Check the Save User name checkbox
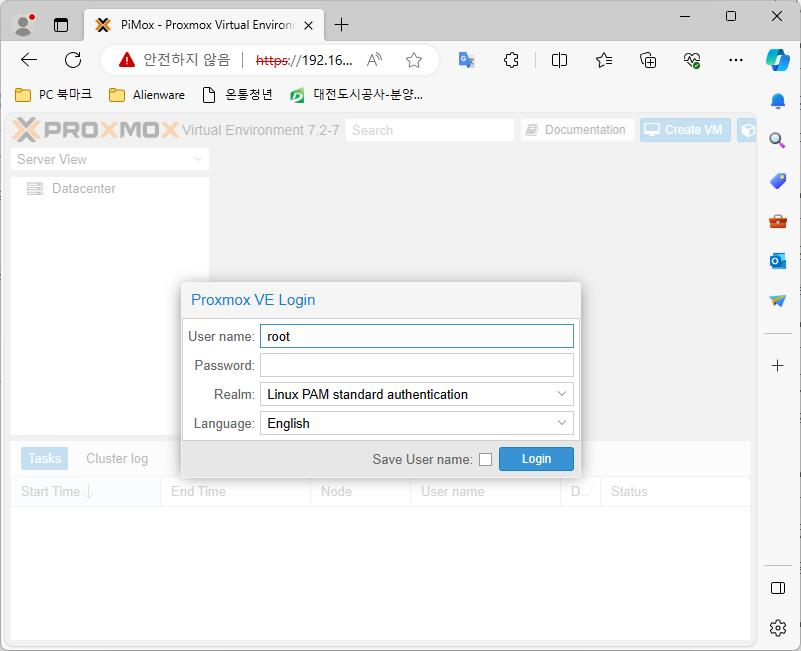801x651 pixels. point(485,459)
